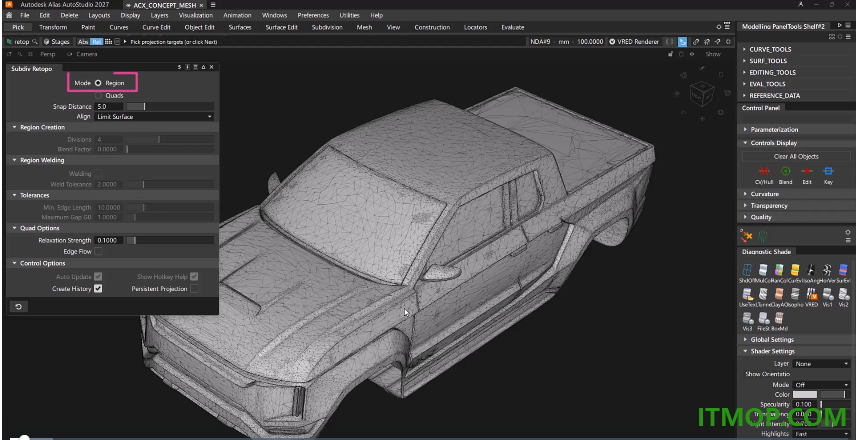
Task: Toggle the Create History checkbox
Action: tap(98, 289)
